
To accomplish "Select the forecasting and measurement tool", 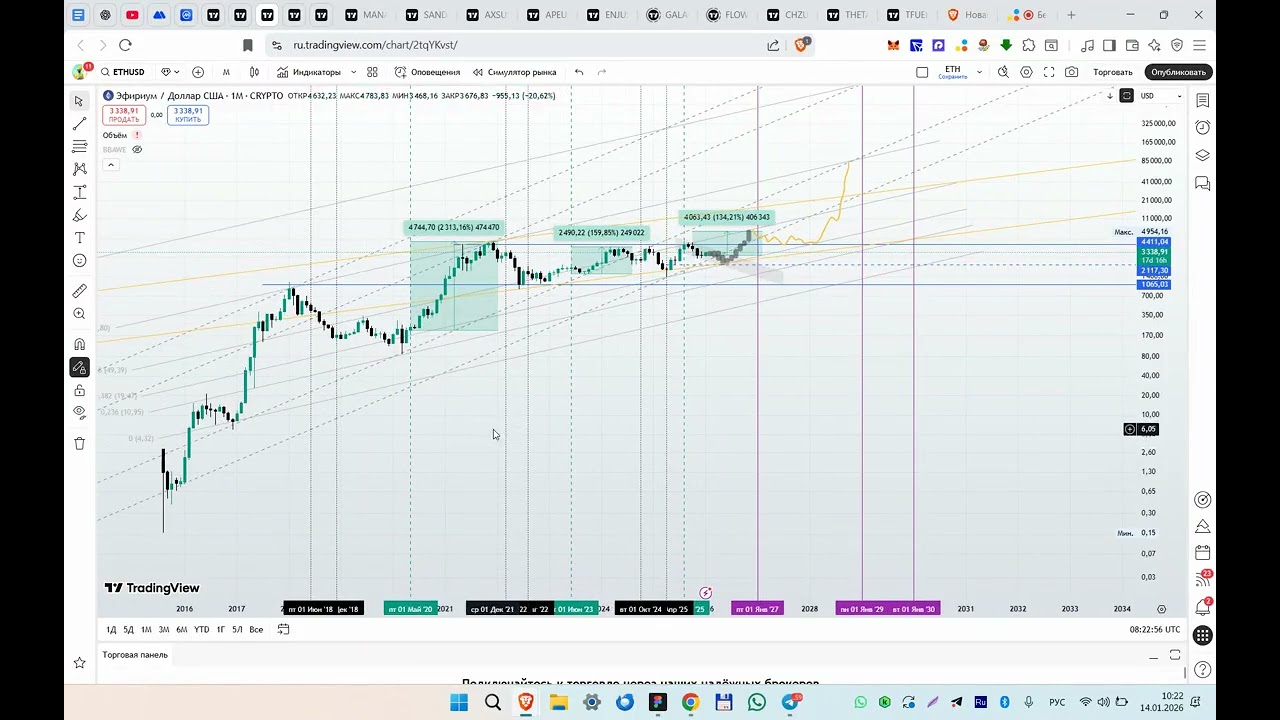I will [79, 193].
